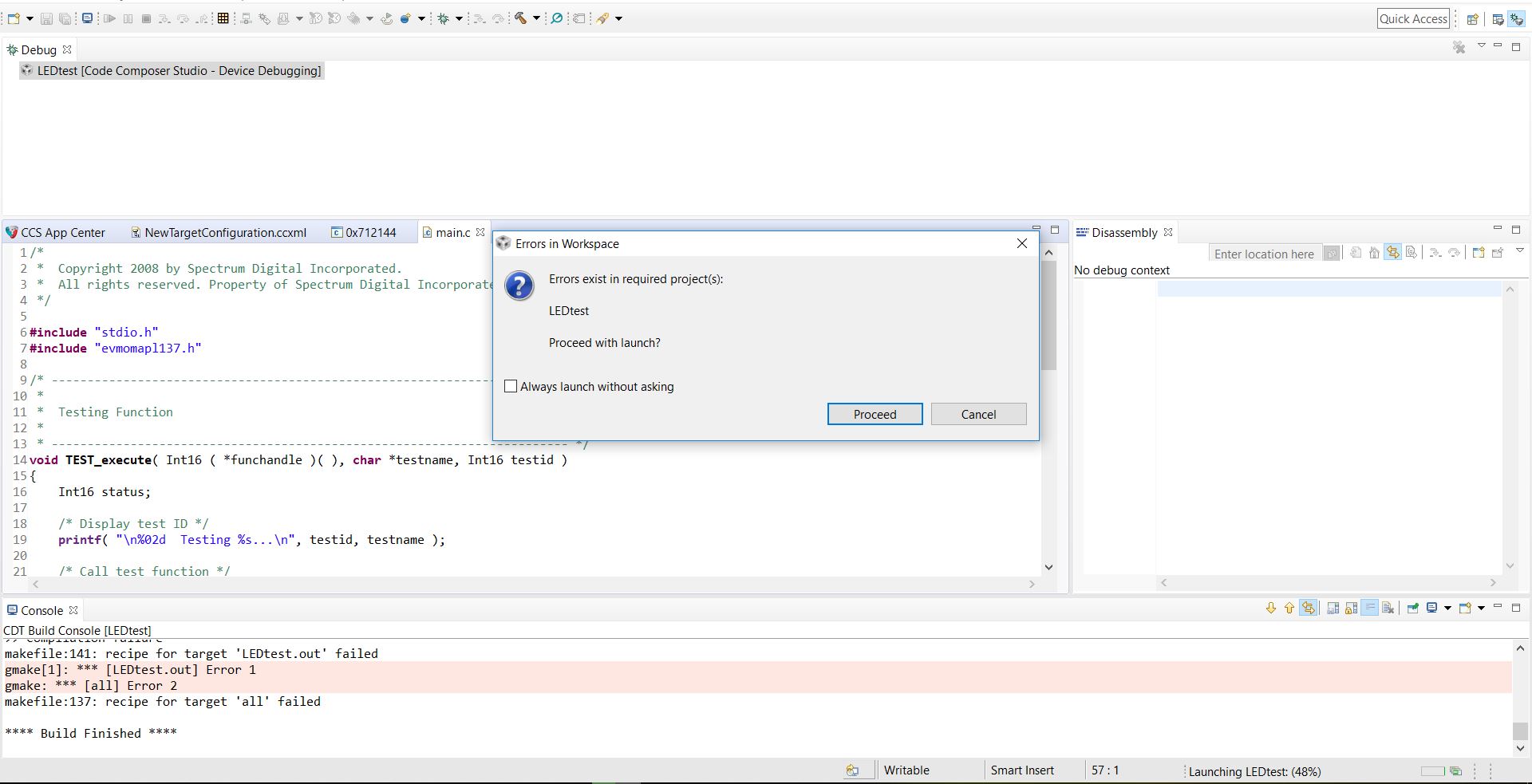
Task: Click the Writable status bar field
Action: tap(906, 770)
